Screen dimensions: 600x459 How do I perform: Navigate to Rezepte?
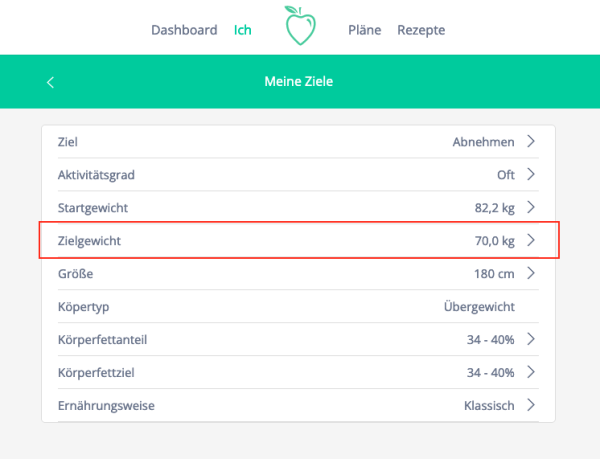tap(421, 30)
